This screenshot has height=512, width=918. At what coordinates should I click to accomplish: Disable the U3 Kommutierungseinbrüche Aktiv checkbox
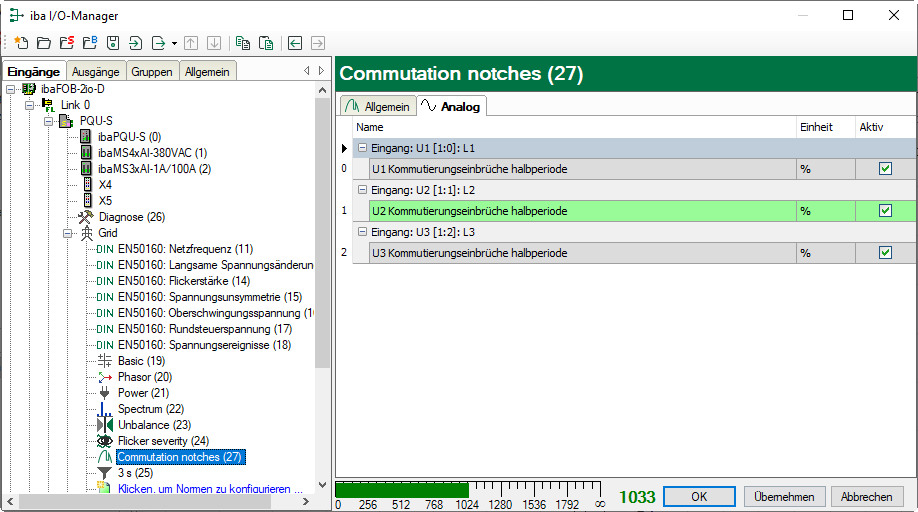(885, 253)
